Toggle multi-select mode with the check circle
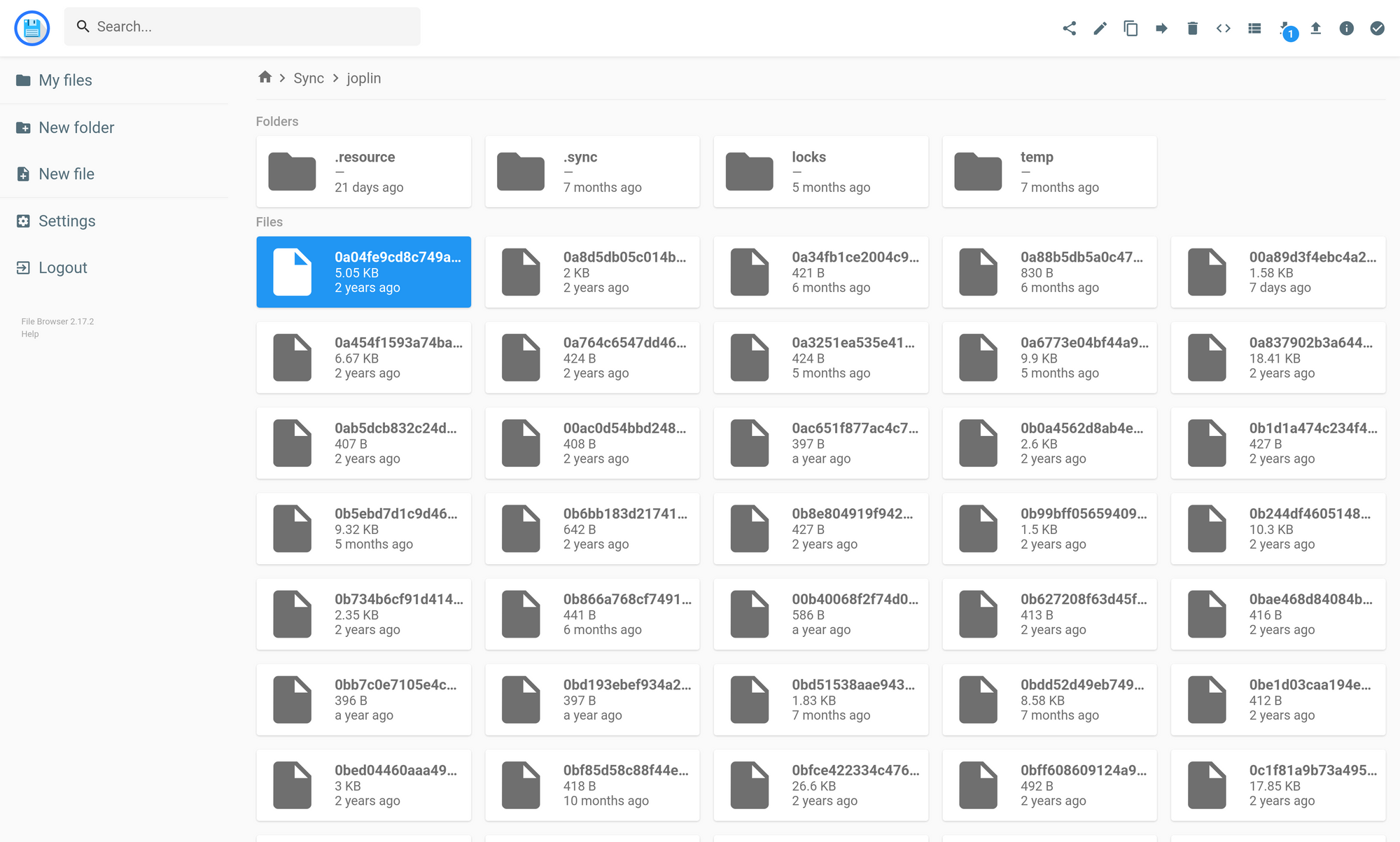1400x842 pixels. coord(1377,28)
